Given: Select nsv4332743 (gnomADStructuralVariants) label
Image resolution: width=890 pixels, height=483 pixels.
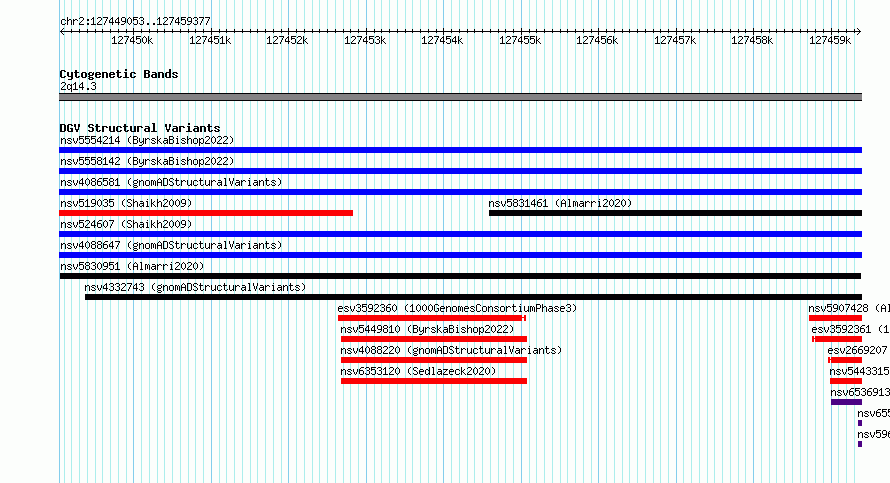Looking at the screenshot, I should coord(195,287).
